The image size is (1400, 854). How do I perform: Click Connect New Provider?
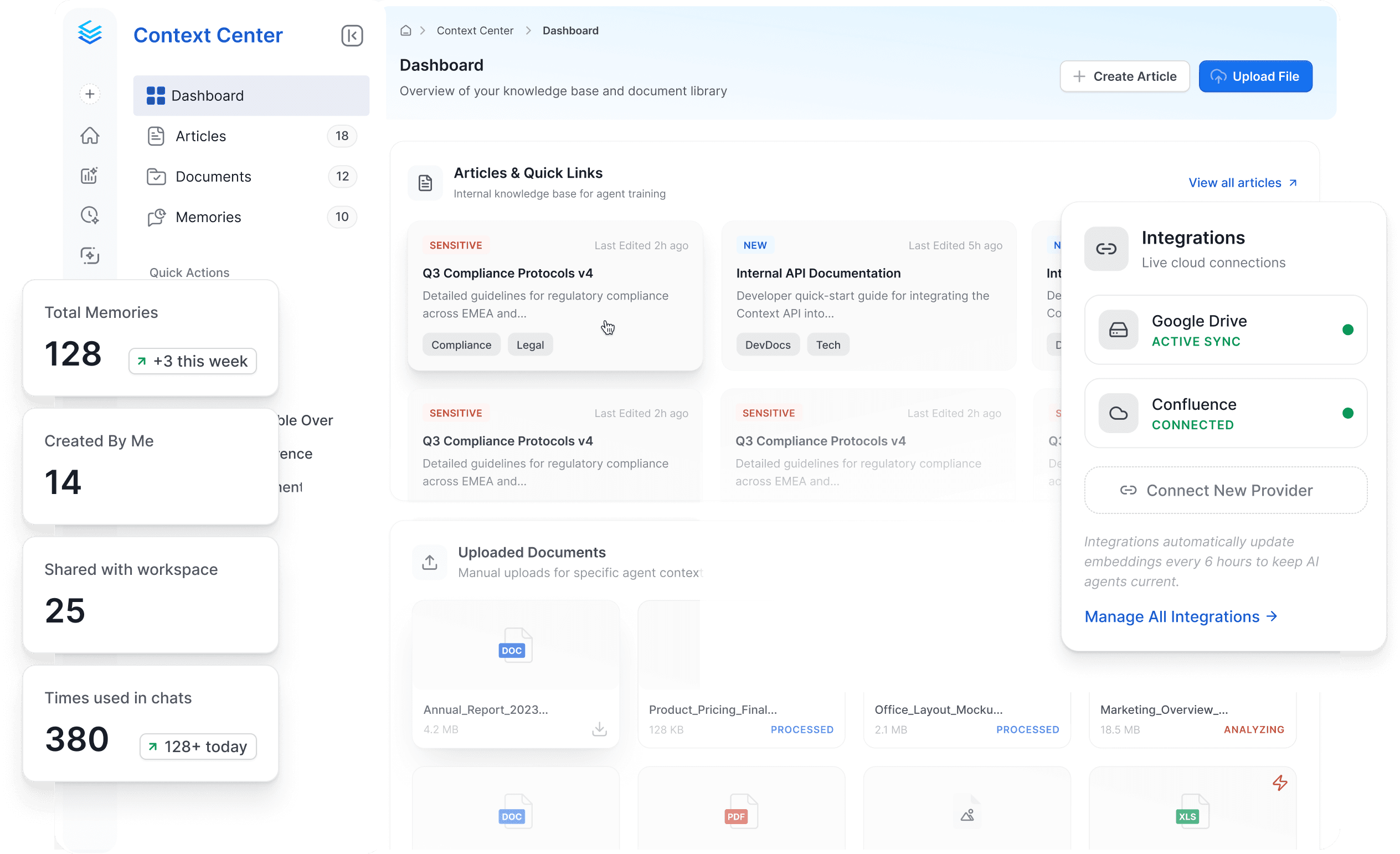pos(1225,490)
